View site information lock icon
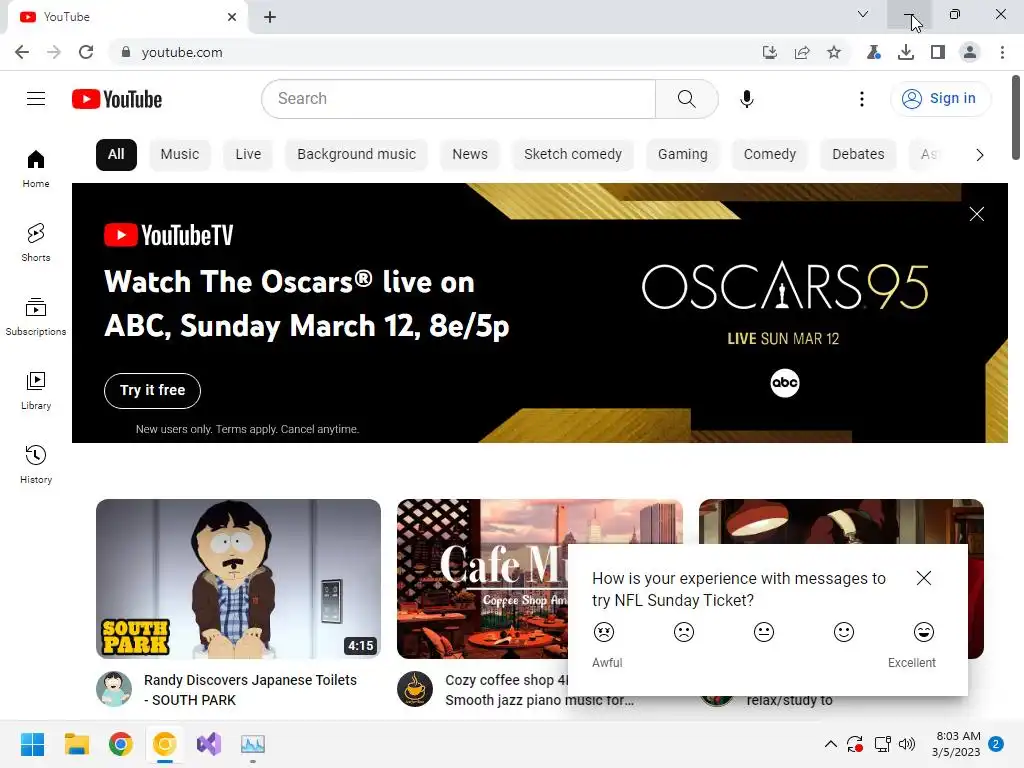The width and height of the screenshot is (1024, 768). click(x=126, y=52)
